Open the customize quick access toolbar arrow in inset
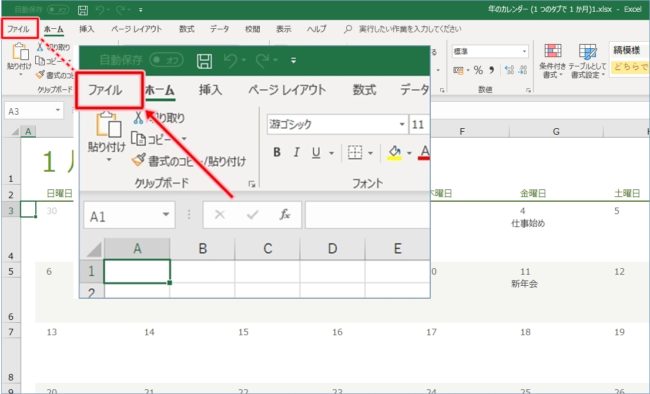 (293, 61)
